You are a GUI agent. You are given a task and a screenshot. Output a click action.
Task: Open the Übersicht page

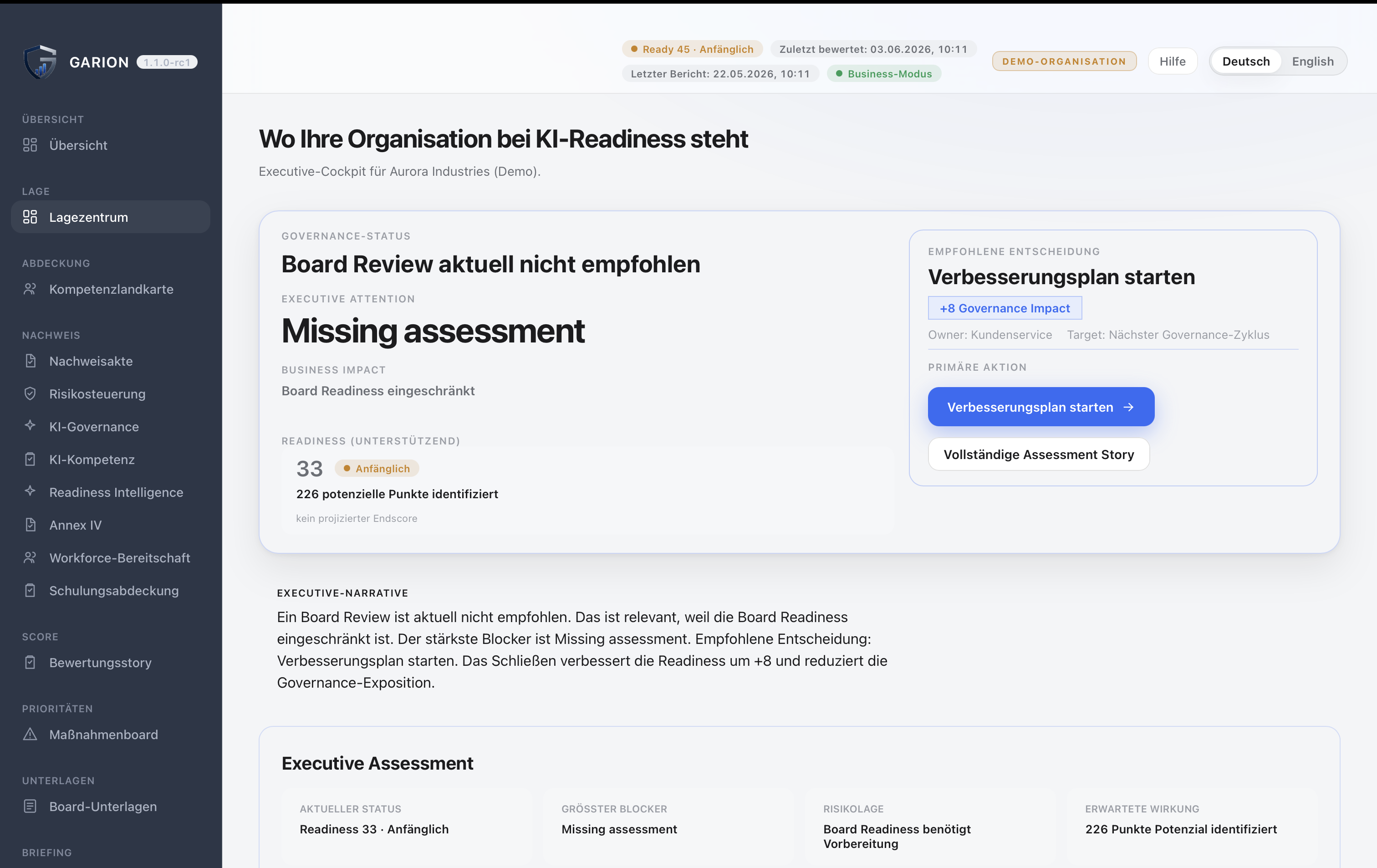(x=110, y=145)
